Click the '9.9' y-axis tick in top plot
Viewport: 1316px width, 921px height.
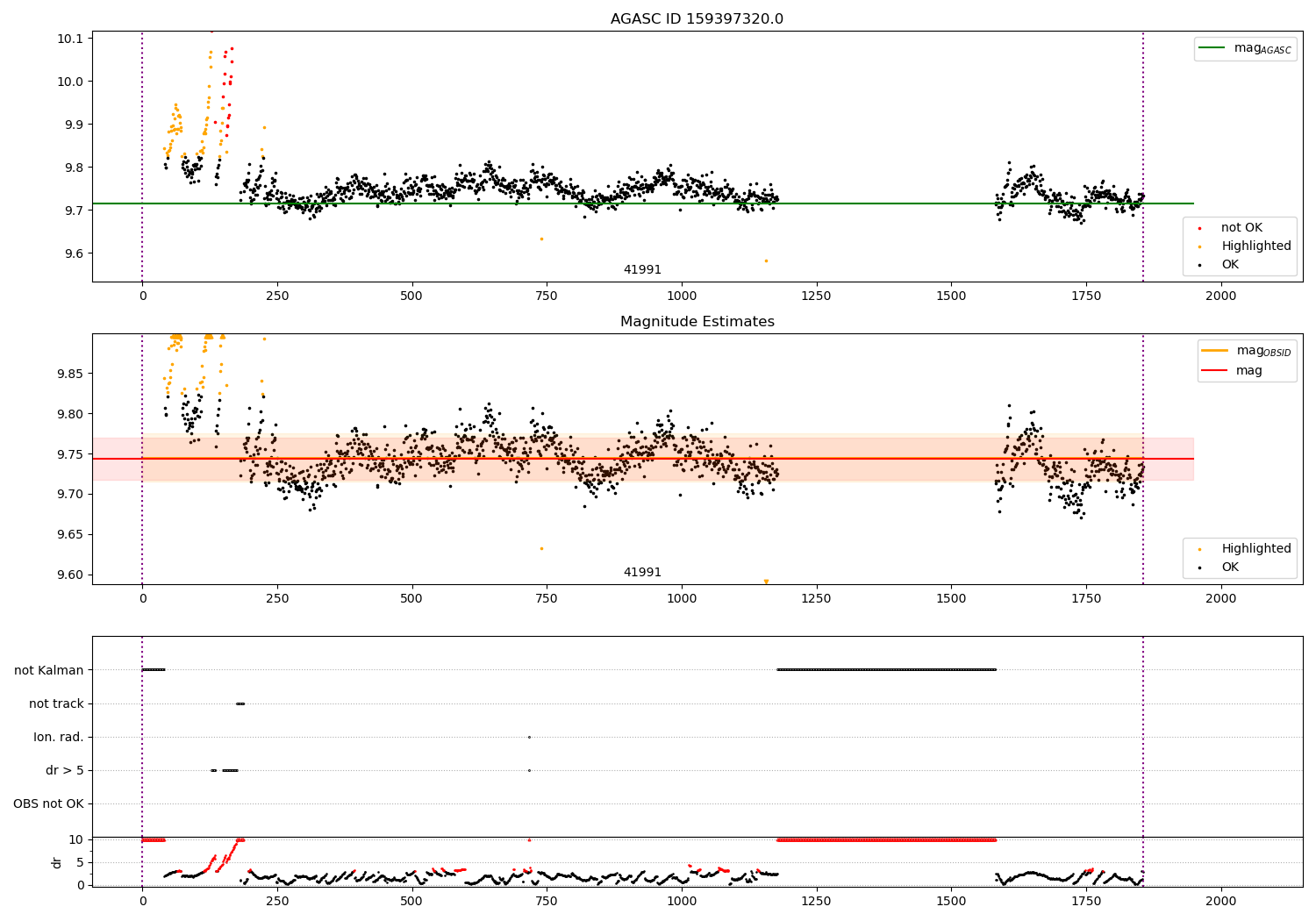pyautogui.click(x=74, y=125)
